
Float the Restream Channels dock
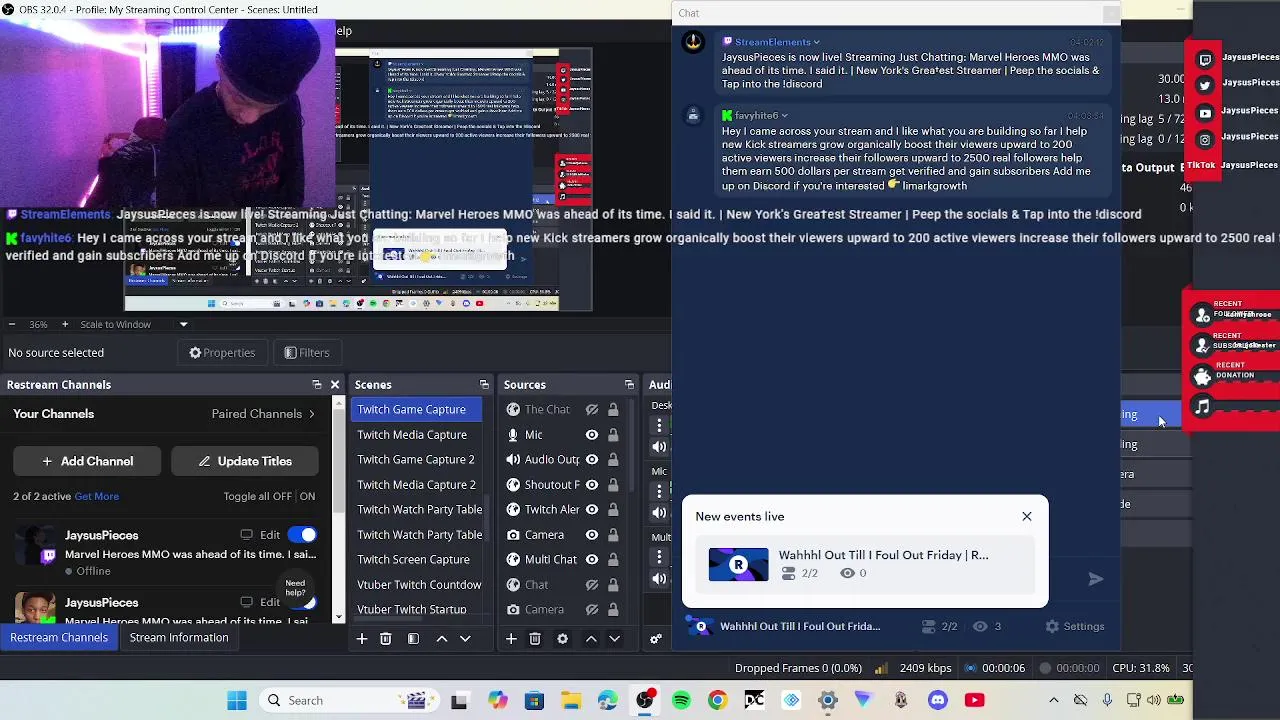(x=317, y=385)
